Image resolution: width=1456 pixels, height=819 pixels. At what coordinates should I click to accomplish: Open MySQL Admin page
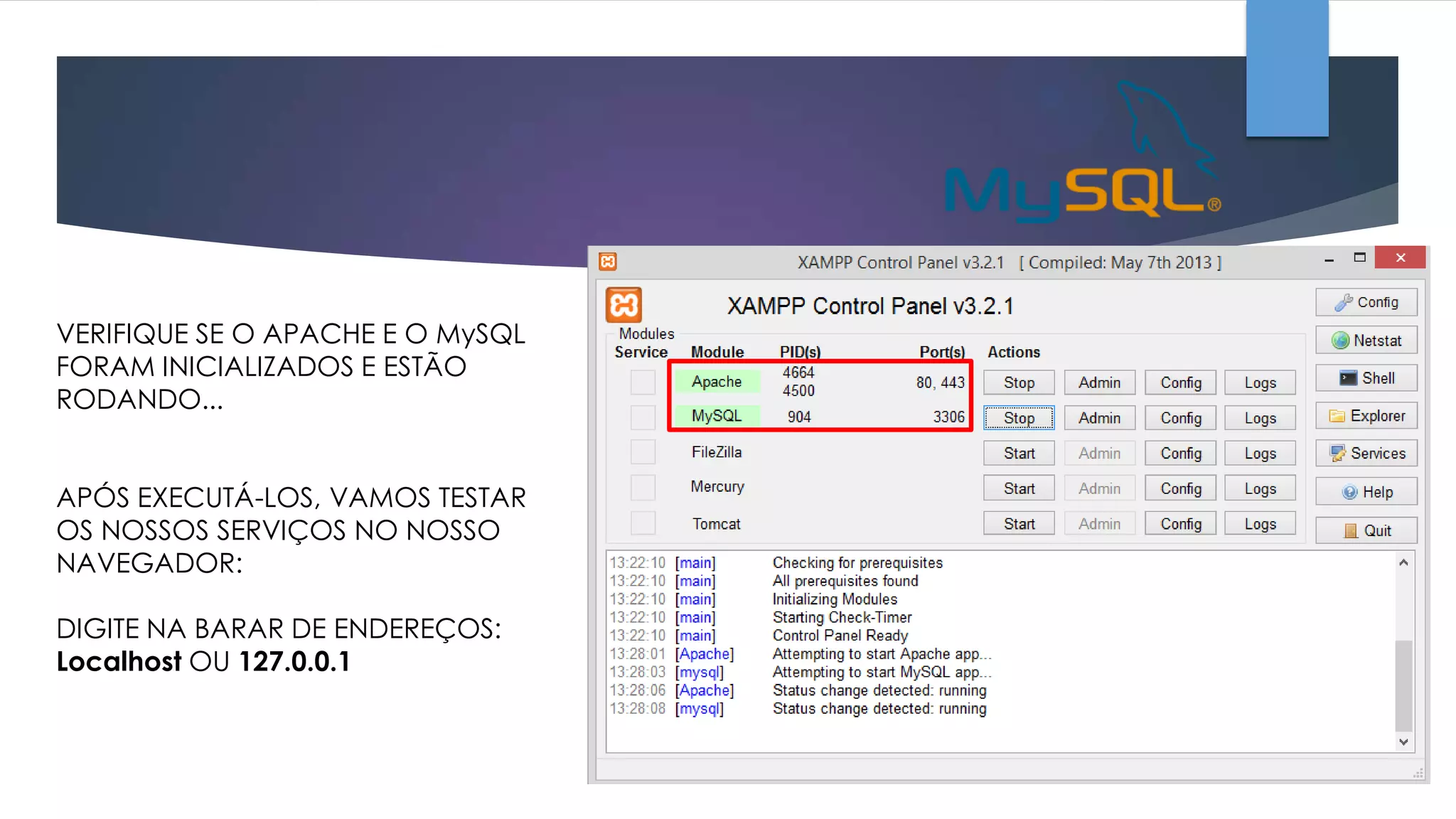pyautogui.click(x=1099, y=418)
